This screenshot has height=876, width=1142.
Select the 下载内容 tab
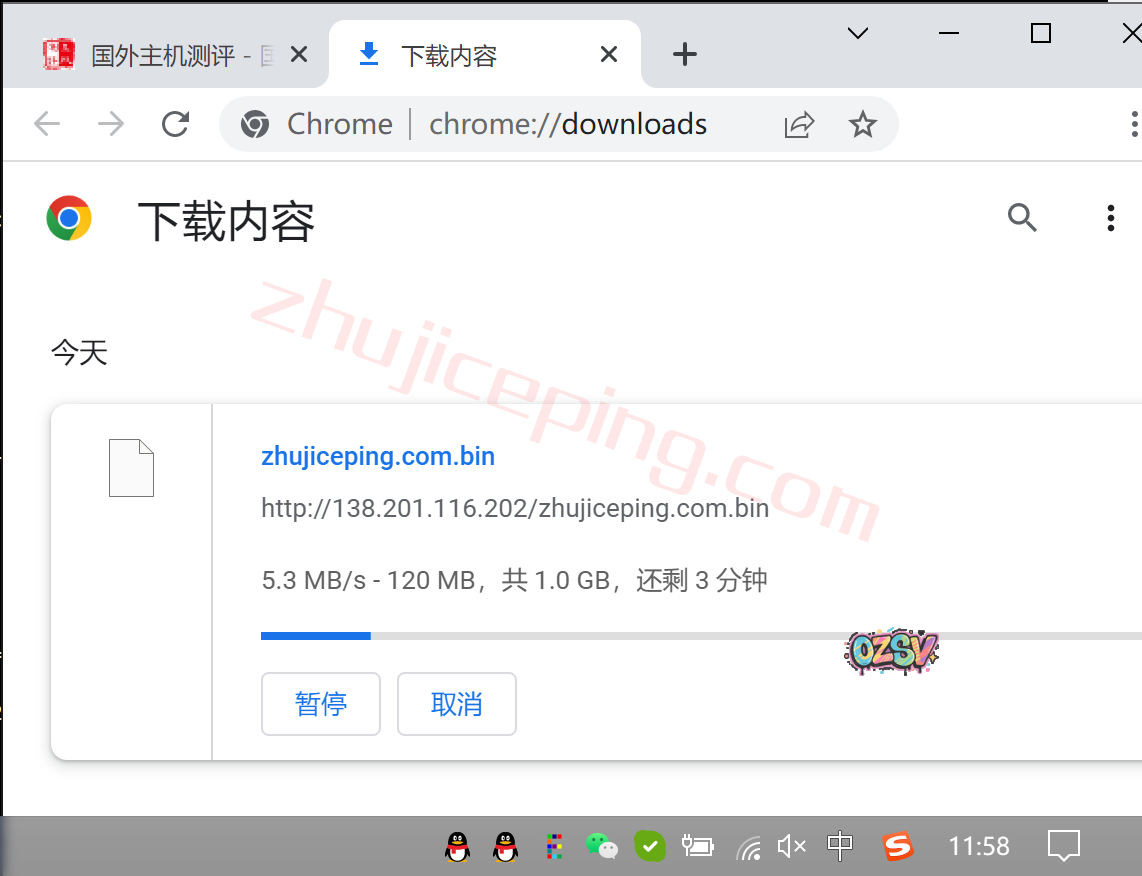[x=450, y=55]
